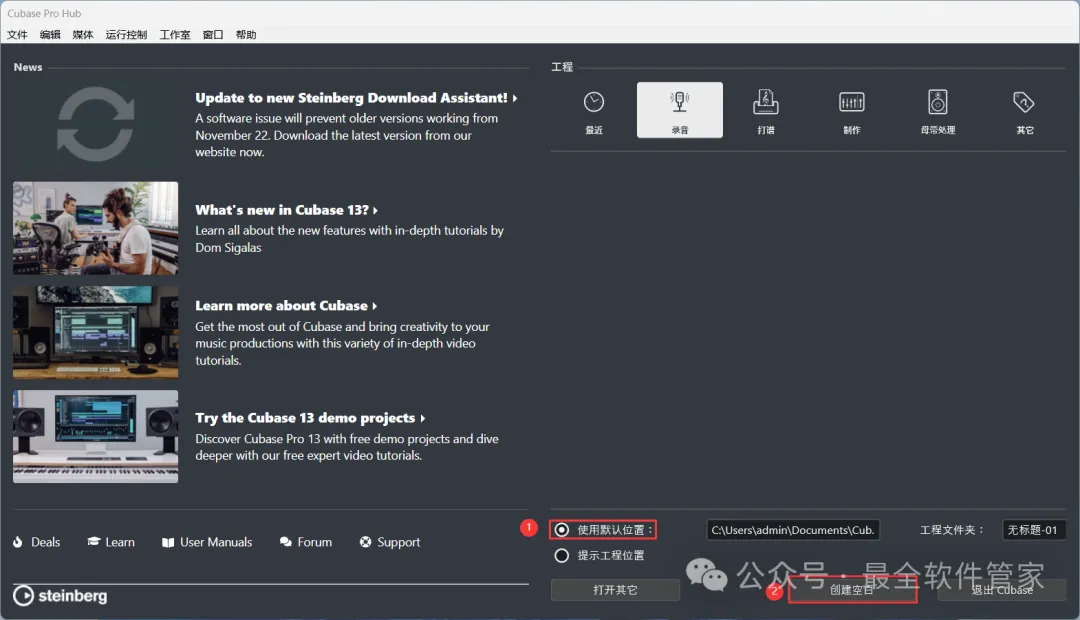Screen dimensions: 1080x620
Task: Open Try the Cubase 13 demo projects headline
Action: (310, 418)
